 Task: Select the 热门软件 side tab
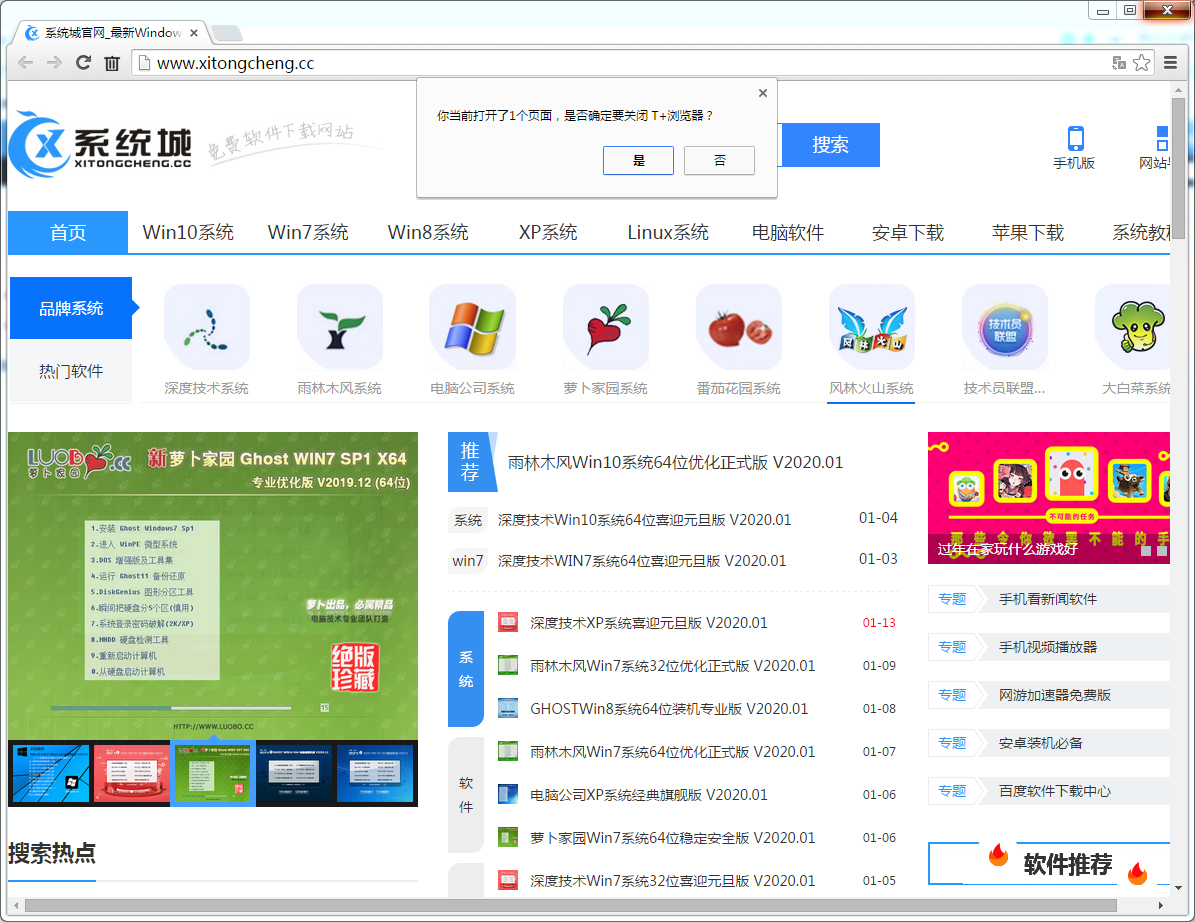(71, 371)
